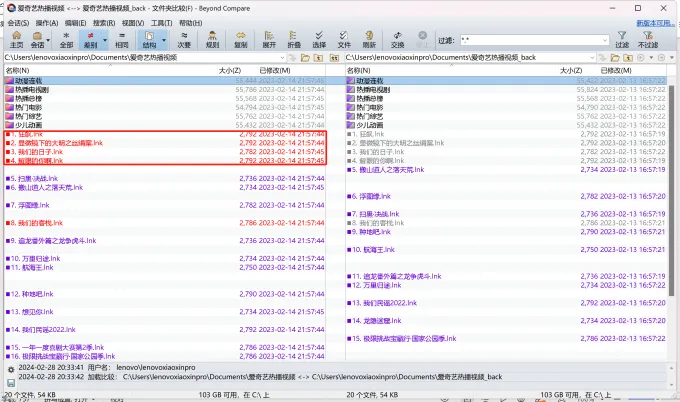Viewport: 680px width, 402px height.
Task: Open the 会话 button's dropdown arrow
Action: pyautogui.click(x=48, y=40)
